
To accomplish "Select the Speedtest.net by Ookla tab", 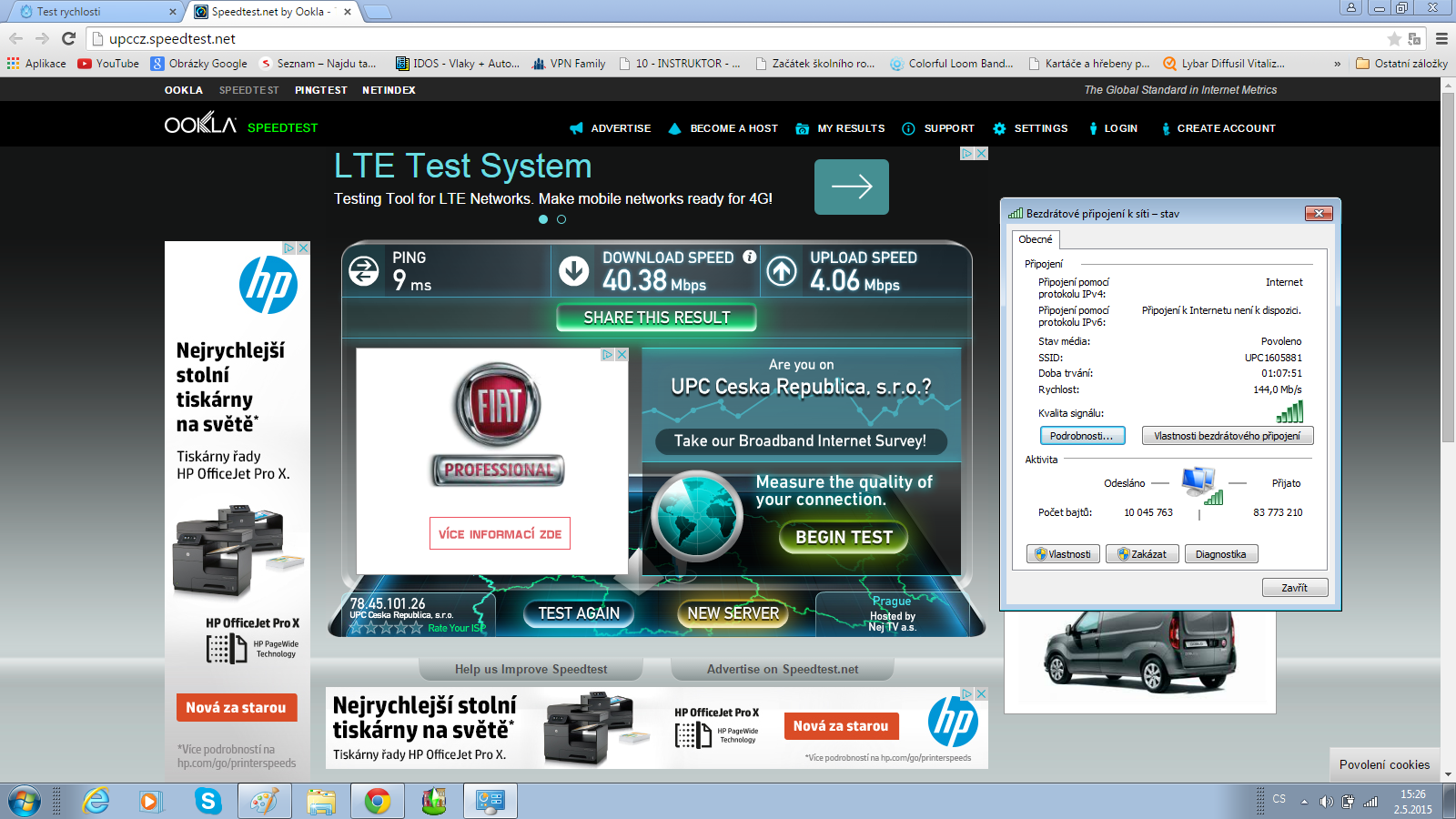I will click(273, 12).
